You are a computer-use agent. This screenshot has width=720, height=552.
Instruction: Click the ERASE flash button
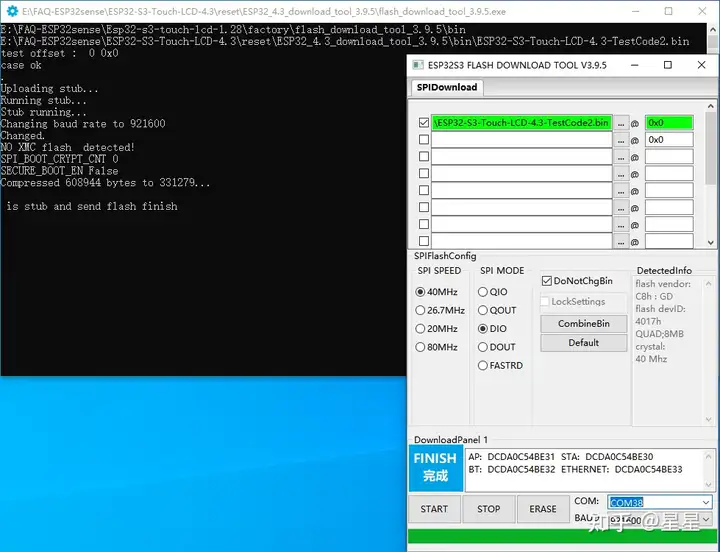[x=543, y=509]
